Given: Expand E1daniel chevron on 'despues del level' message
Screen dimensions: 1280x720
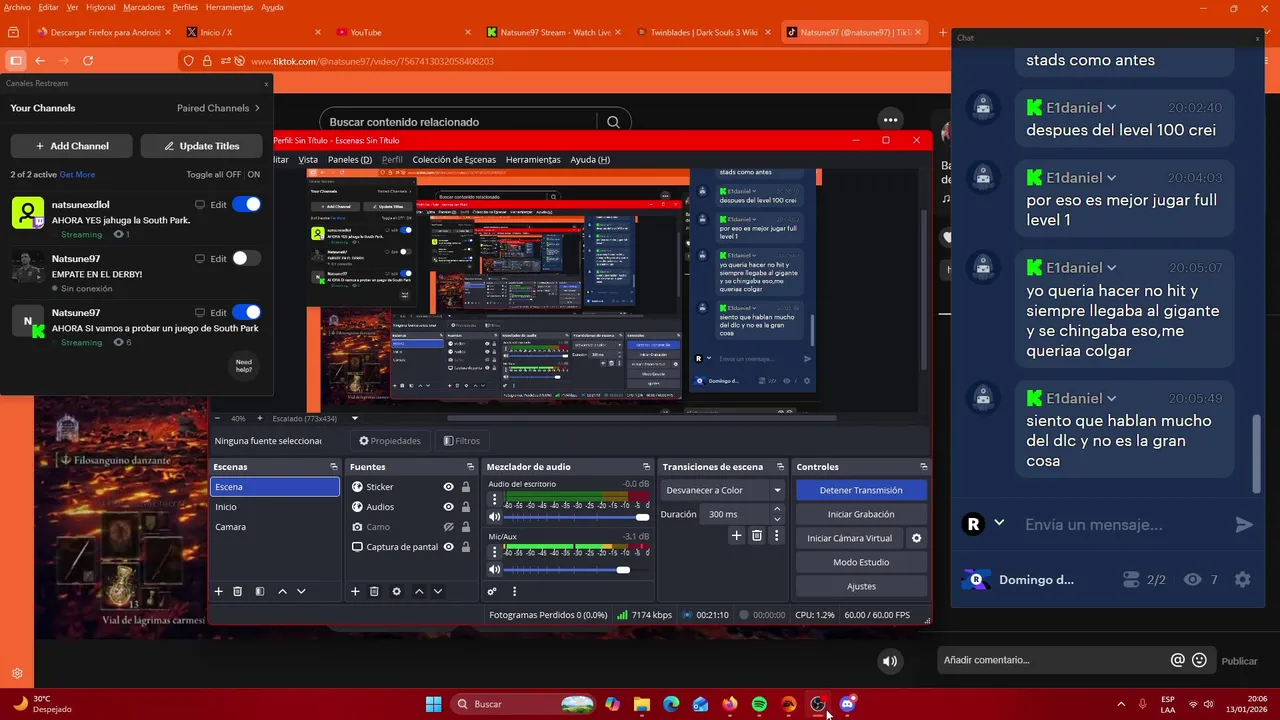Looking at the screenshot, I should point(1111,107).
